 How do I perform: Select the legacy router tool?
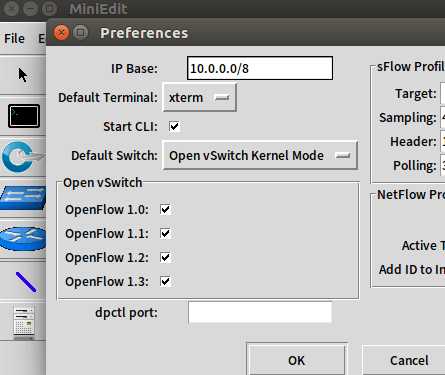pyautogui.click(x=23, y=239)
